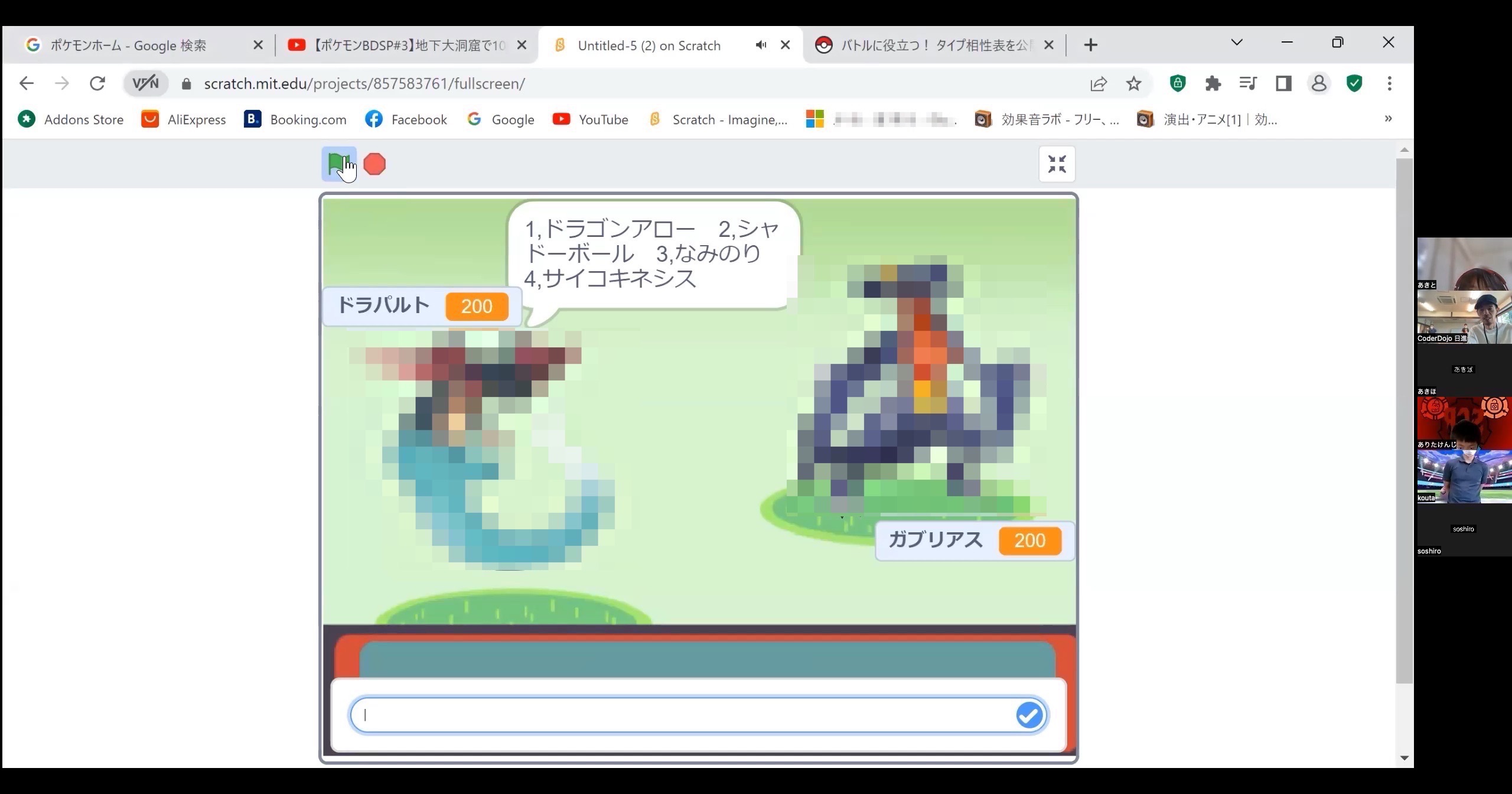The height and width of the screenshot is (794, 1512).
Task: Click the scrollbar down arrow
Action: tap(1405, 758)
